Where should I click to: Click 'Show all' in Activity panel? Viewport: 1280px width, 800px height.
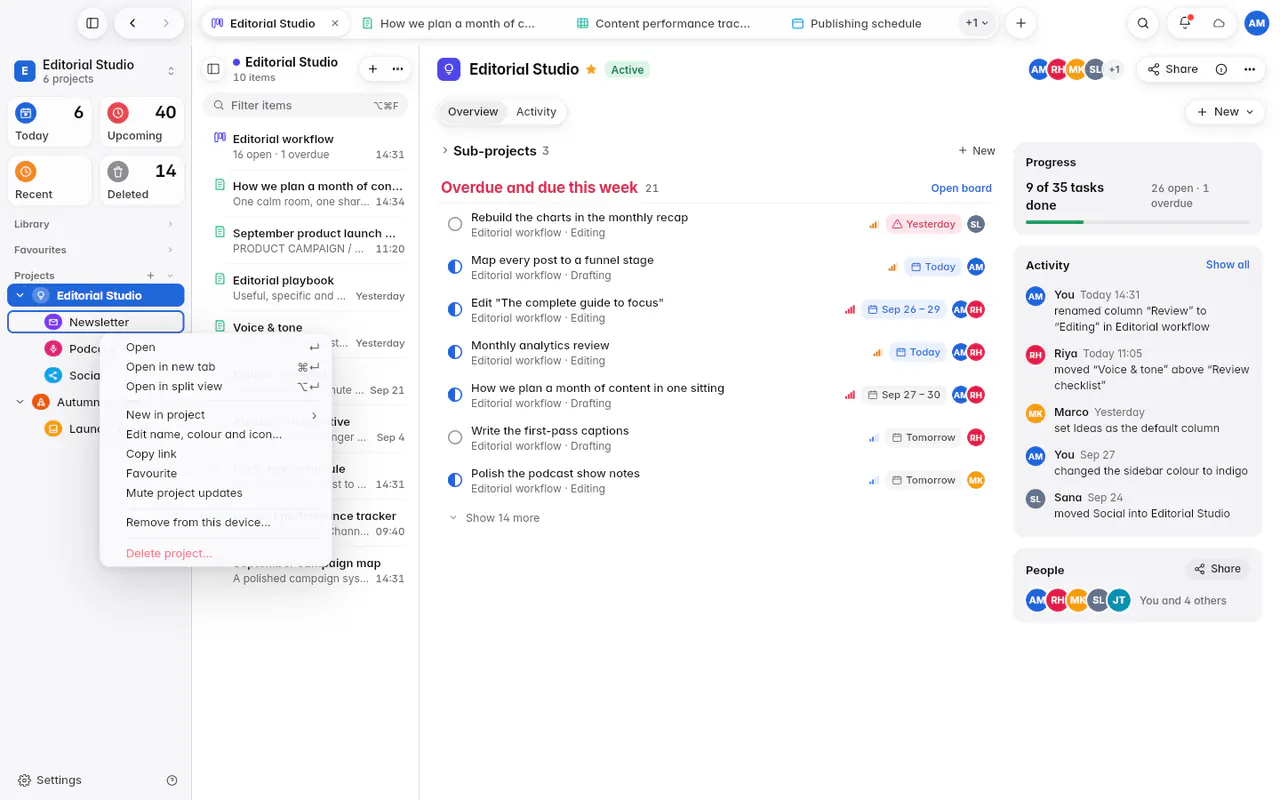[1227, 265]
